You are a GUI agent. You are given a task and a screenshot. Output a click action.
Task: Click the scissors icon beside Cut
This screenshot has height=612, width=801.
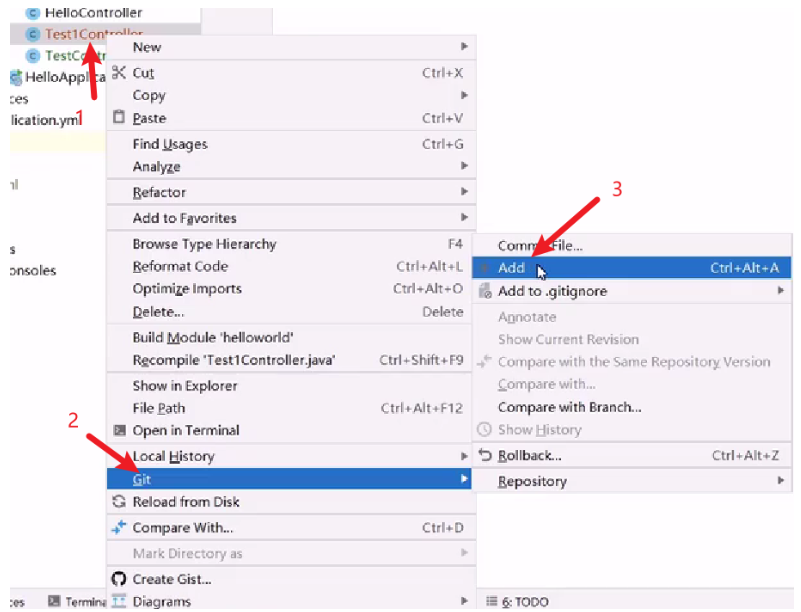(118, 73)
